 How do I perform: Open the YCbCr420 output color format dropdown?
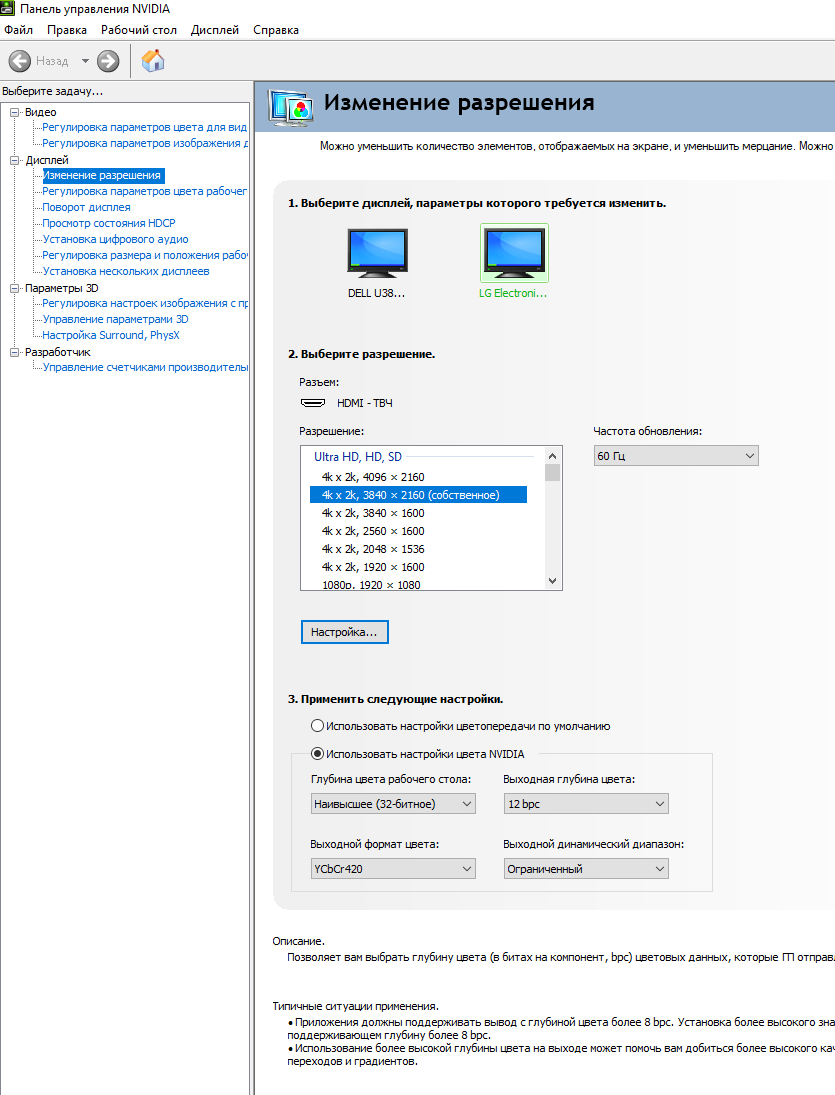point(393,869)
